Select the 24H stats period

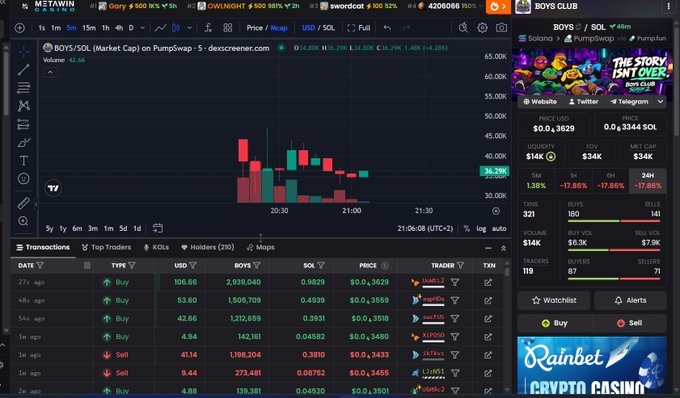647,181
